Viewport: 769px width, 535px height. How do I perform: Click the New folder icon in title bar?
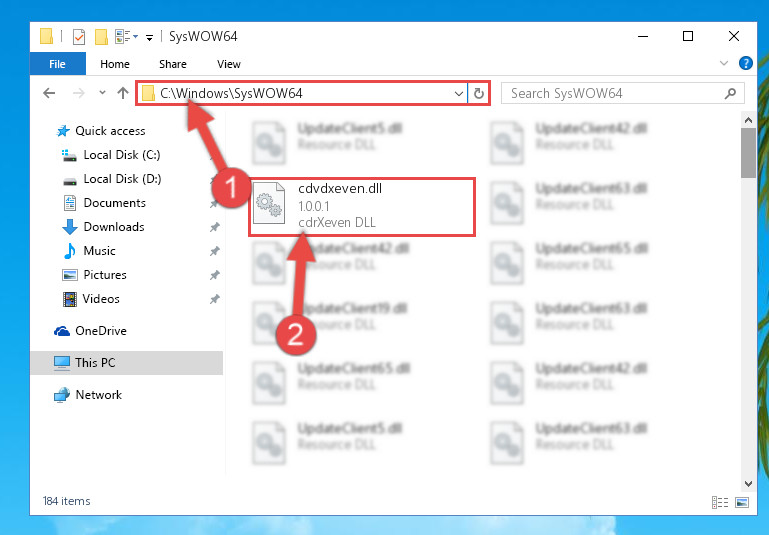(101, 37)
